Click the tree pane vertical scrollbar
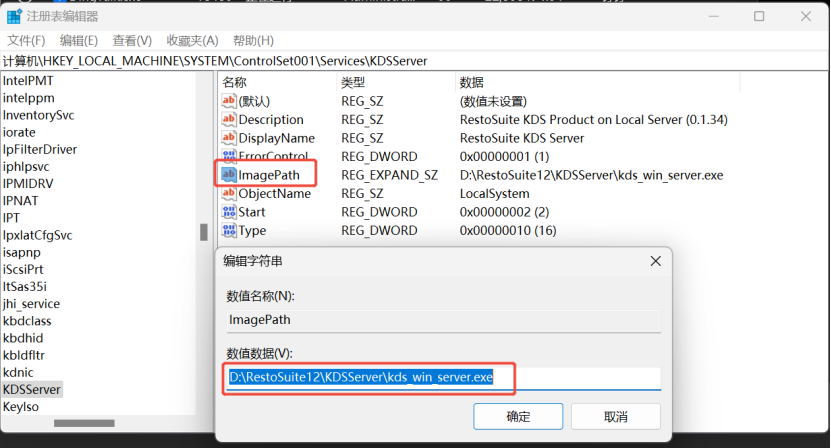Image resolution: width=831 pixels, height=448 pixels. pyautogui.click(x=204, y=232)
